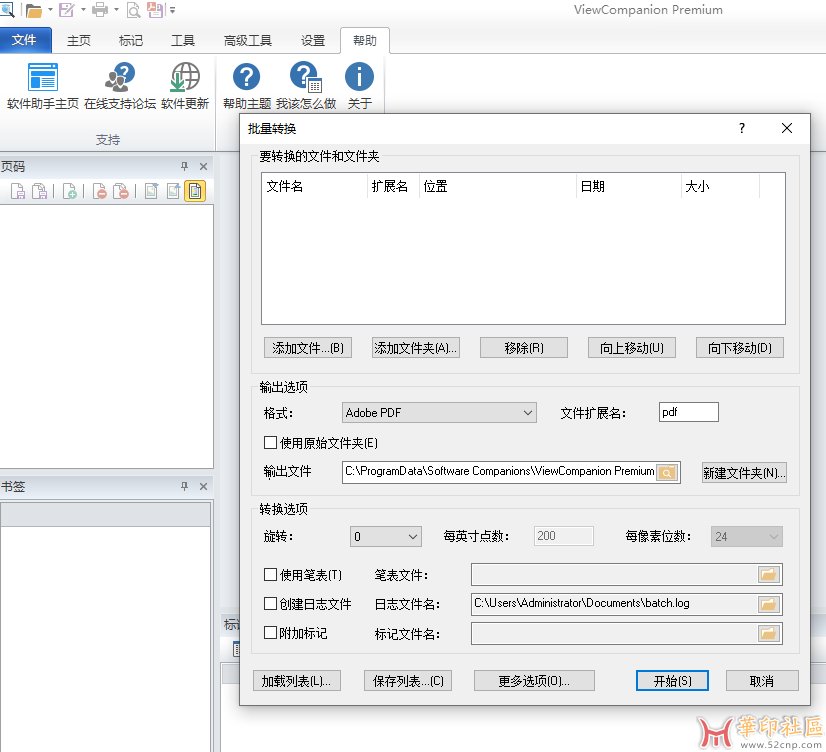
Task: Click the 文件名 column header
Action: [314, 186]
